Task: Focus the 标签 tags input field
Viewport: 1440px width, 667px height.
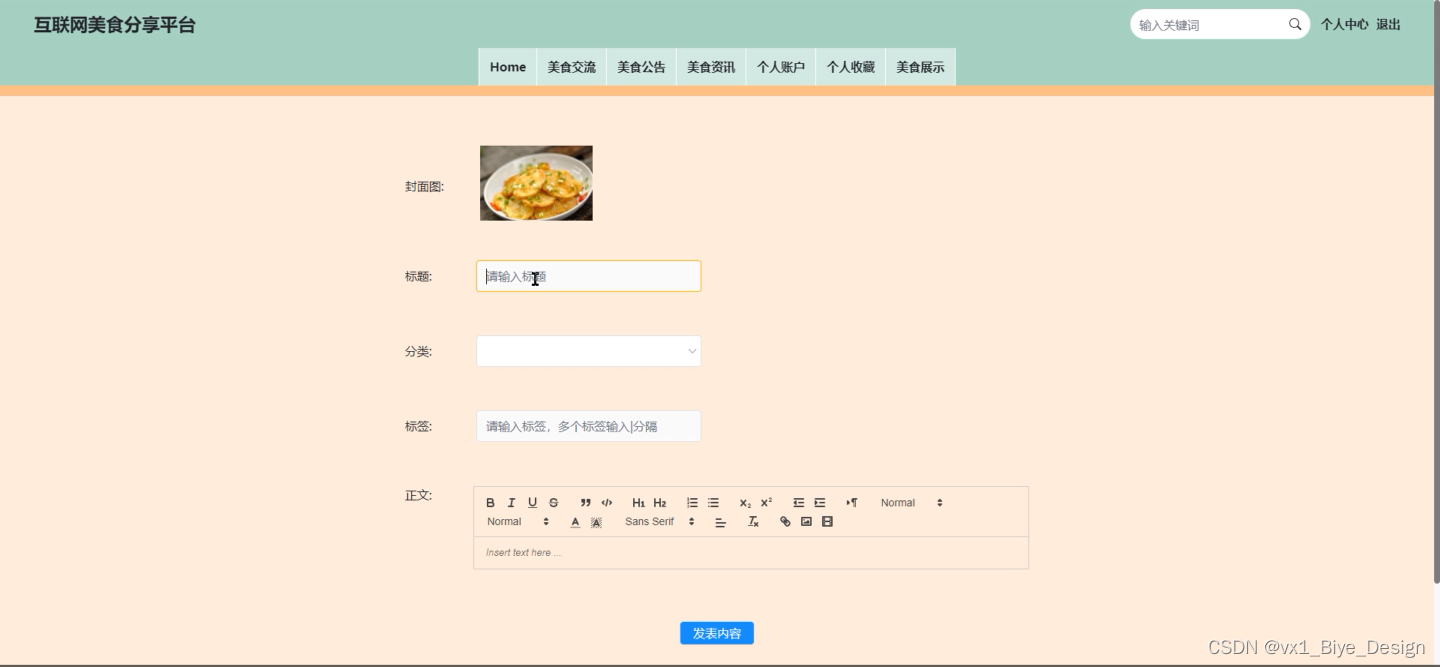Action: pos(589,426)
